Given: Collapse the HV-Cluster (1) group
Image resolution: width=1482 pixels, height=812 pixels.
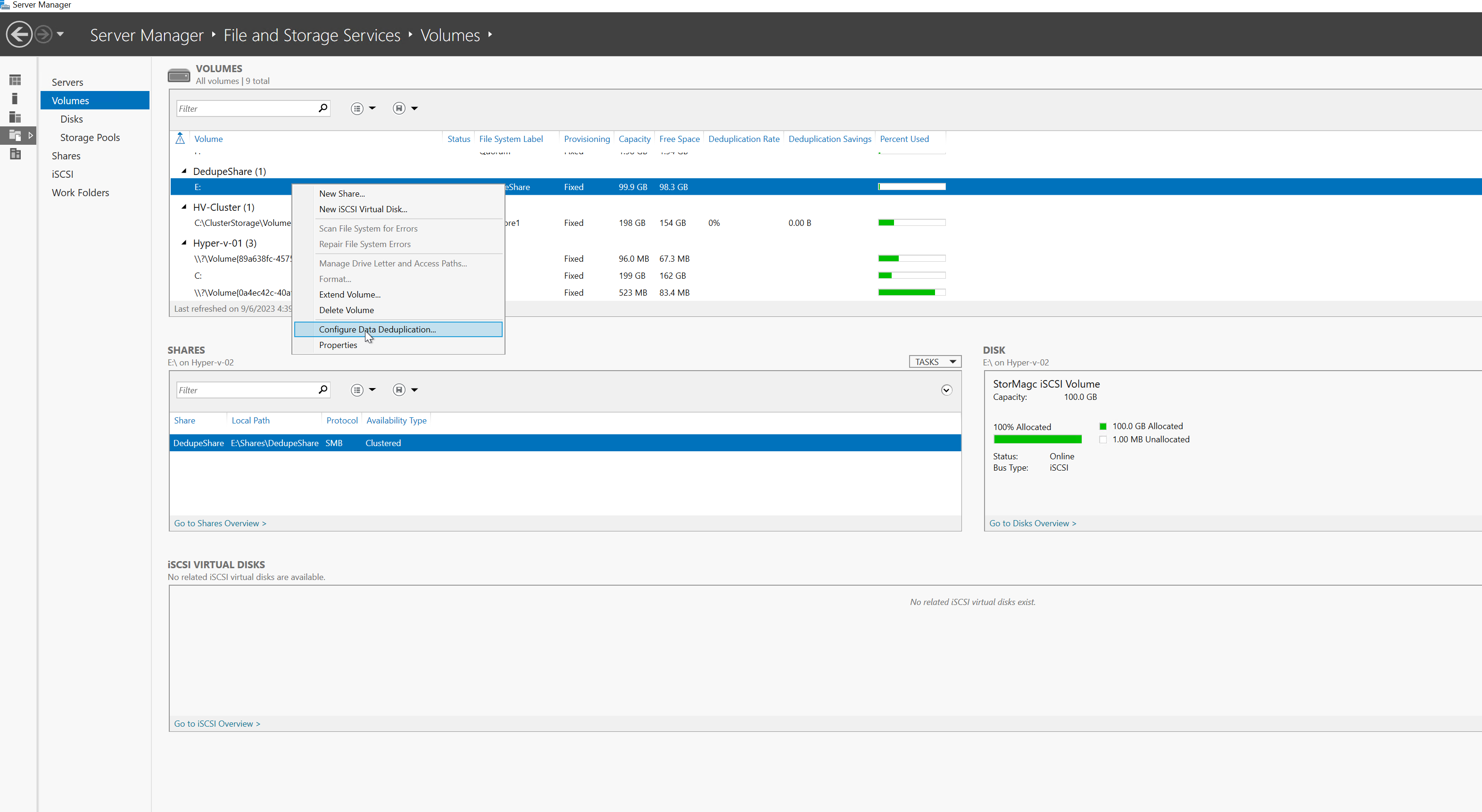Looking at the screenshot, I should click(x=184, y=207).
